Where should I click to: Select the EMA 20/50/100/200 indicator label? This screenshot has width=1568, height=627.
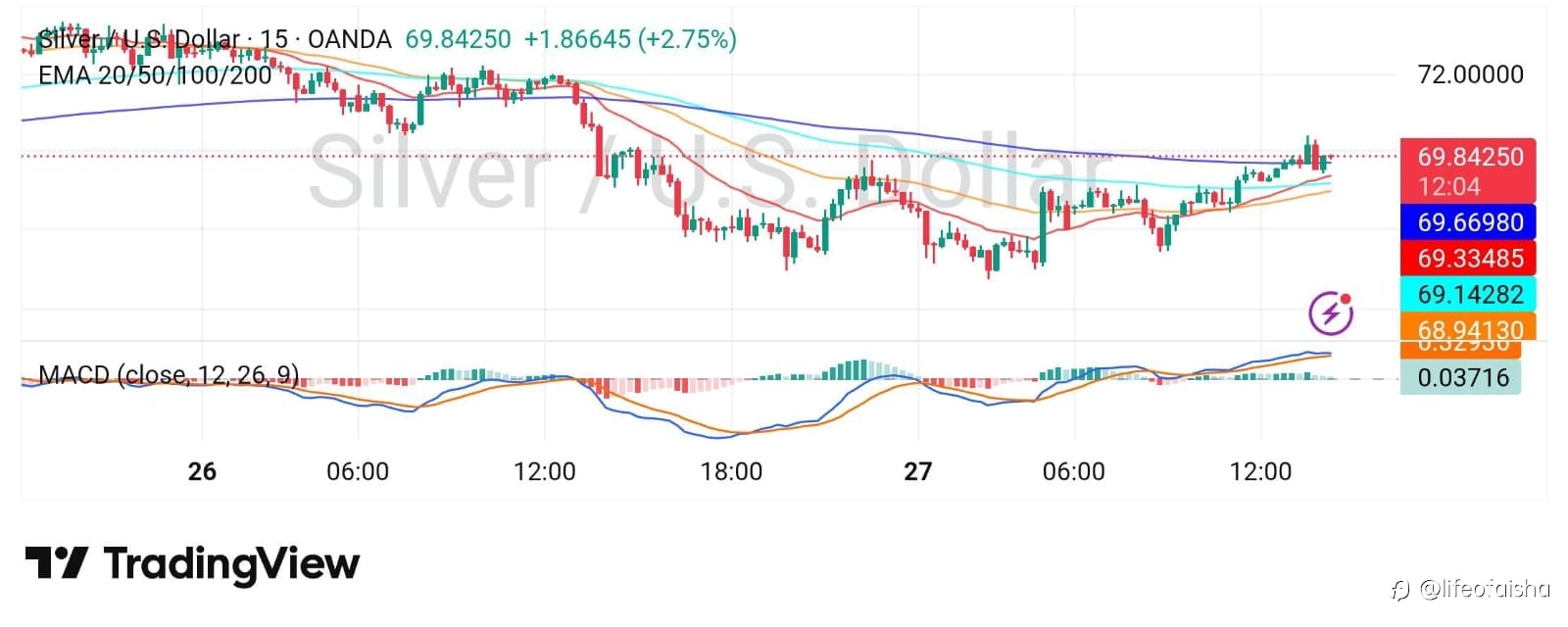point(155,75)
